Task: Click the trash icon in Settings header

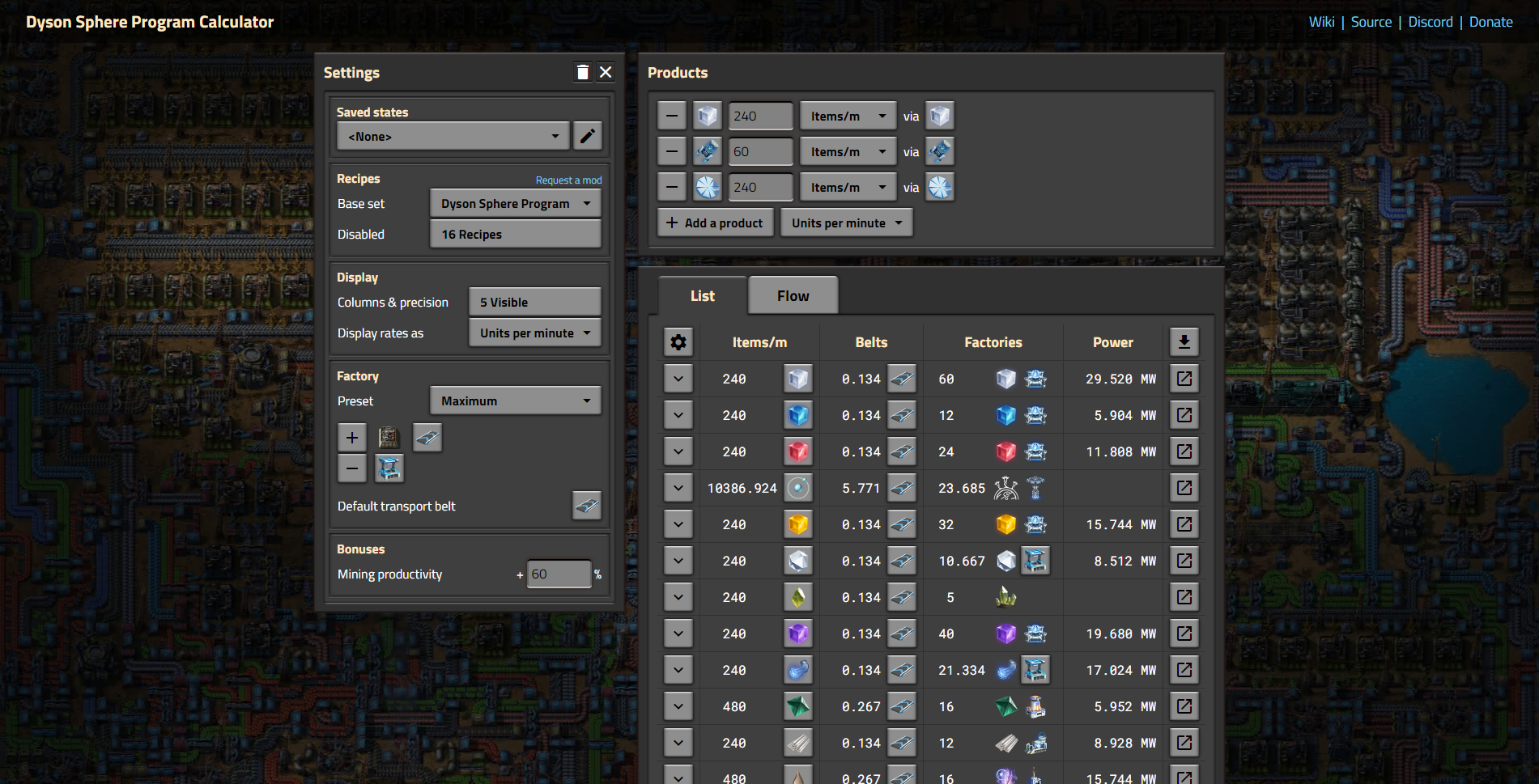Action: coord(583,73)
